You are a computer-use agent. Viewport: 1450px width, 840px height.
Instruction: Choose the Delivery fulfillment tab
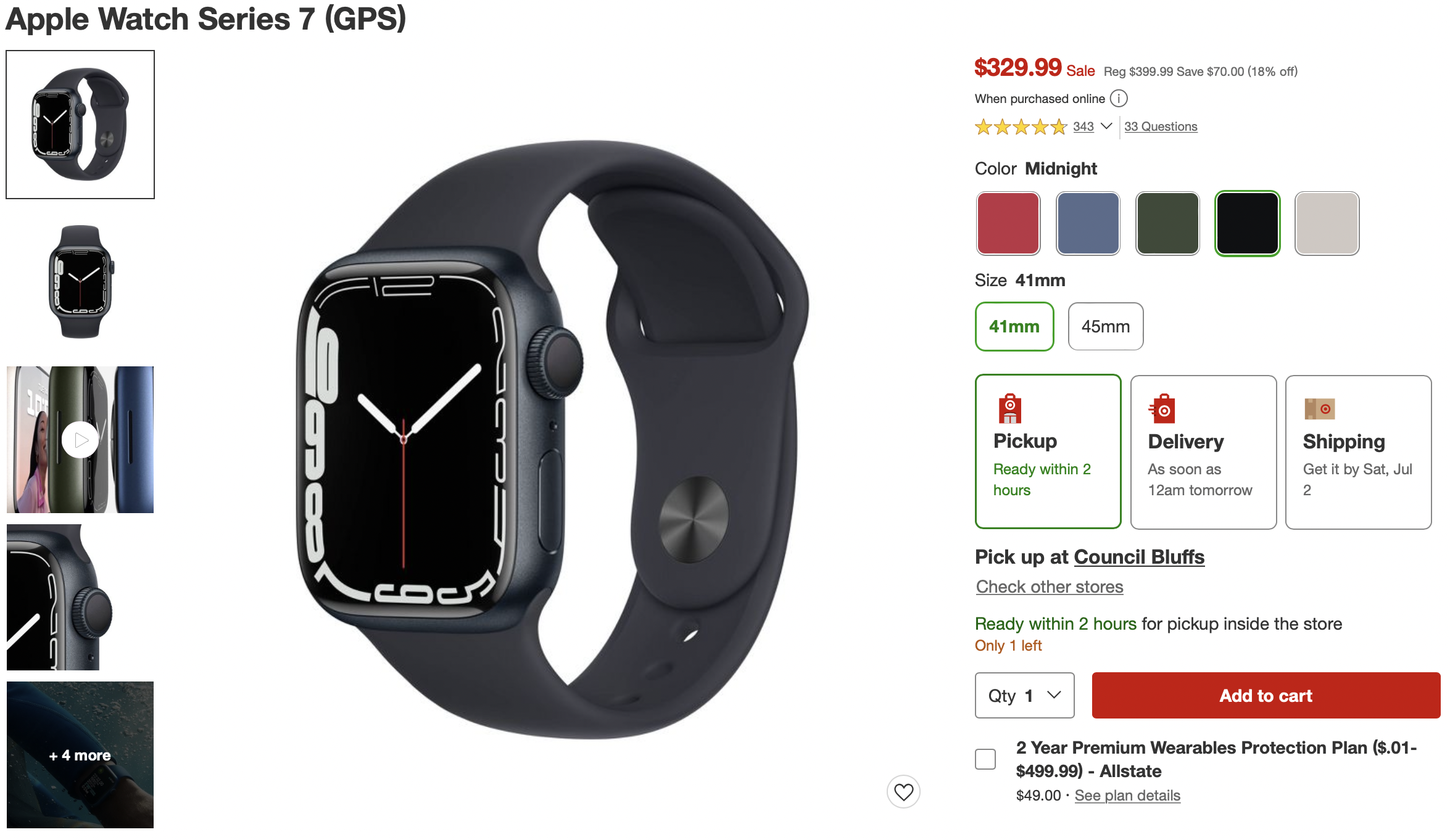tap(1203, 452)
